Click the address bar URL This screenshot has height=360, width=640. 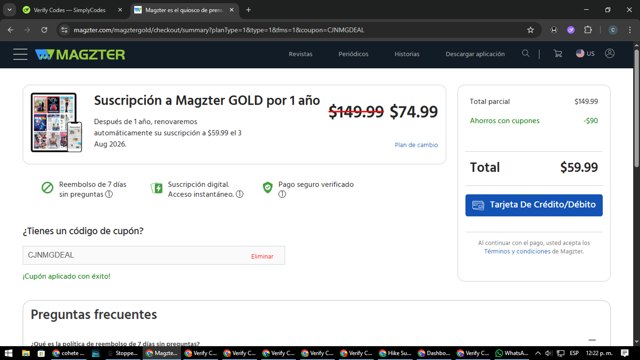pos(219,30)
